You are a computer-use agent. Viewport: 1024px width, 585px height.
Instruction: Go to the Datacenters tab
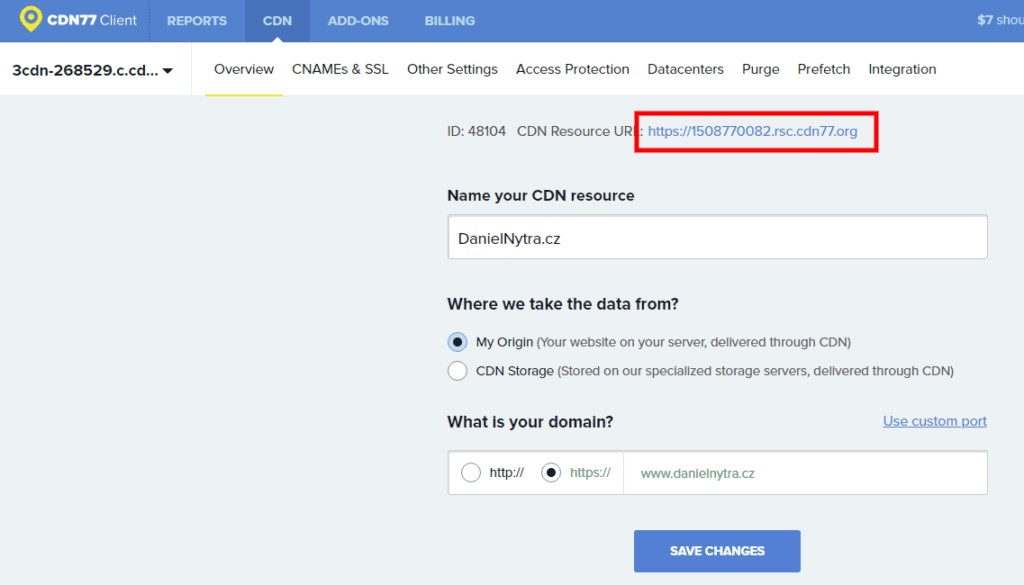pyautogui.click(x=685, y=69)
